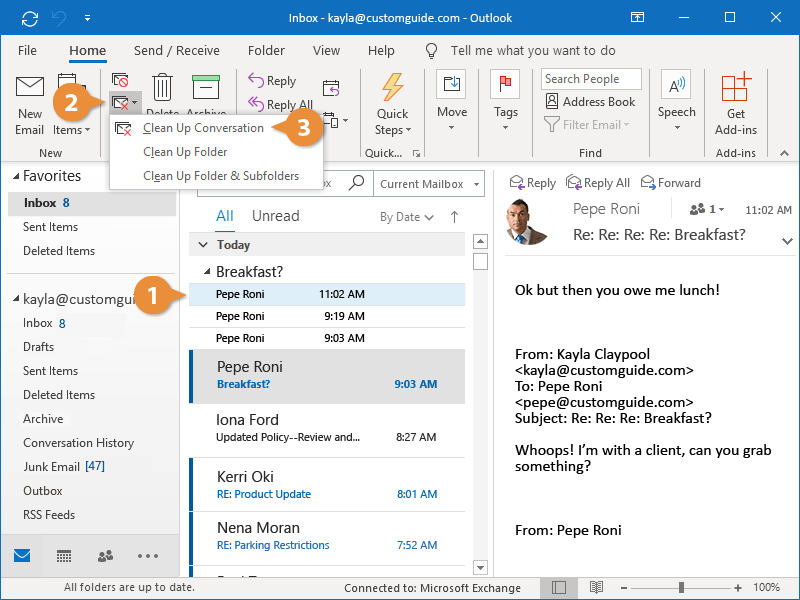Click the Send/Receive All Folders icon

[30, 18]
